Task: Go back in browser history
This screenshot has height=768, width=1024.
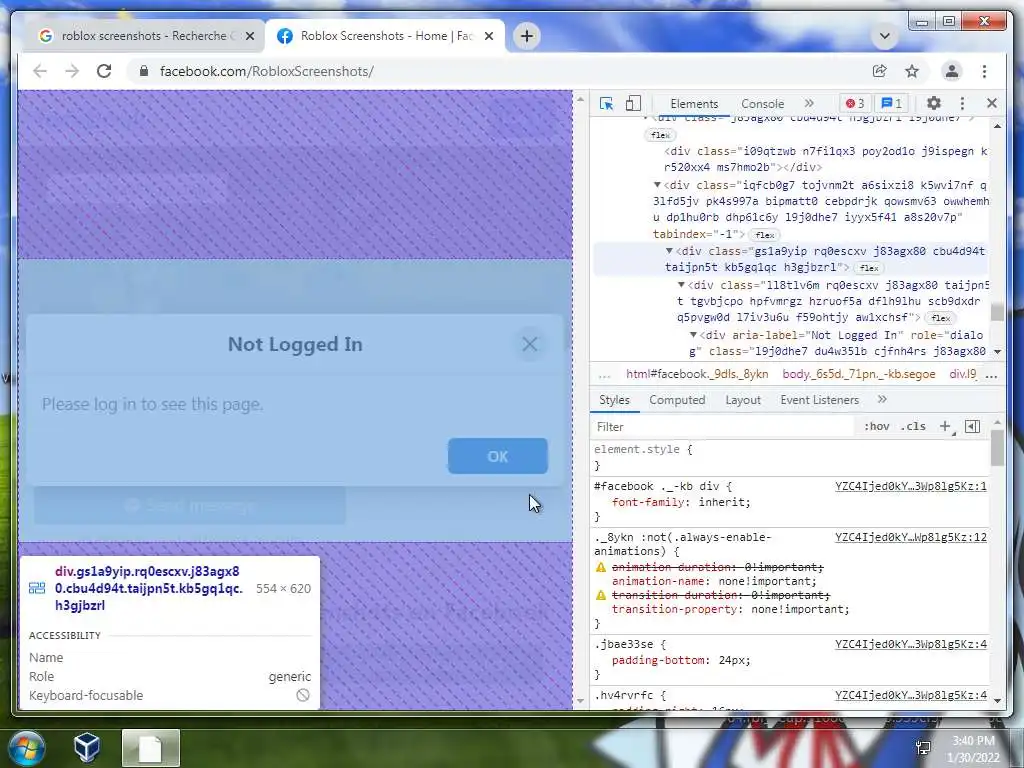Action: click(40, 71)
